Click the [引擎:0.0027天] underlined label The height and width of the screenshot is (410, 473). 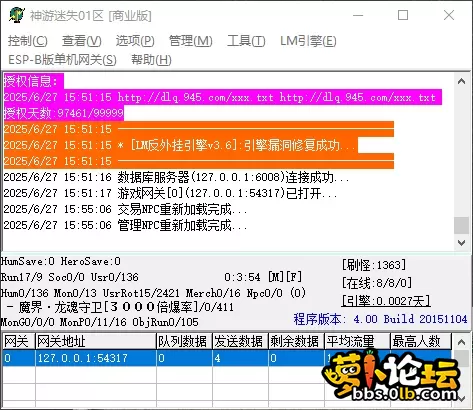coord(386,301)
